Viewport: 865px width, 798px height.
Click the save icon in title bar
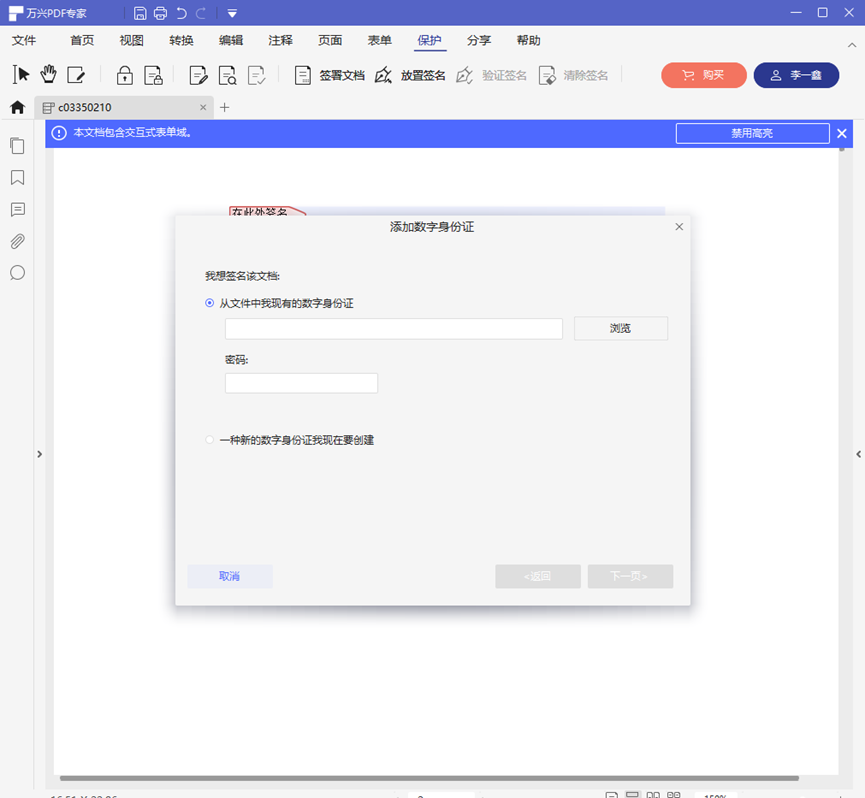pos(140,13)
